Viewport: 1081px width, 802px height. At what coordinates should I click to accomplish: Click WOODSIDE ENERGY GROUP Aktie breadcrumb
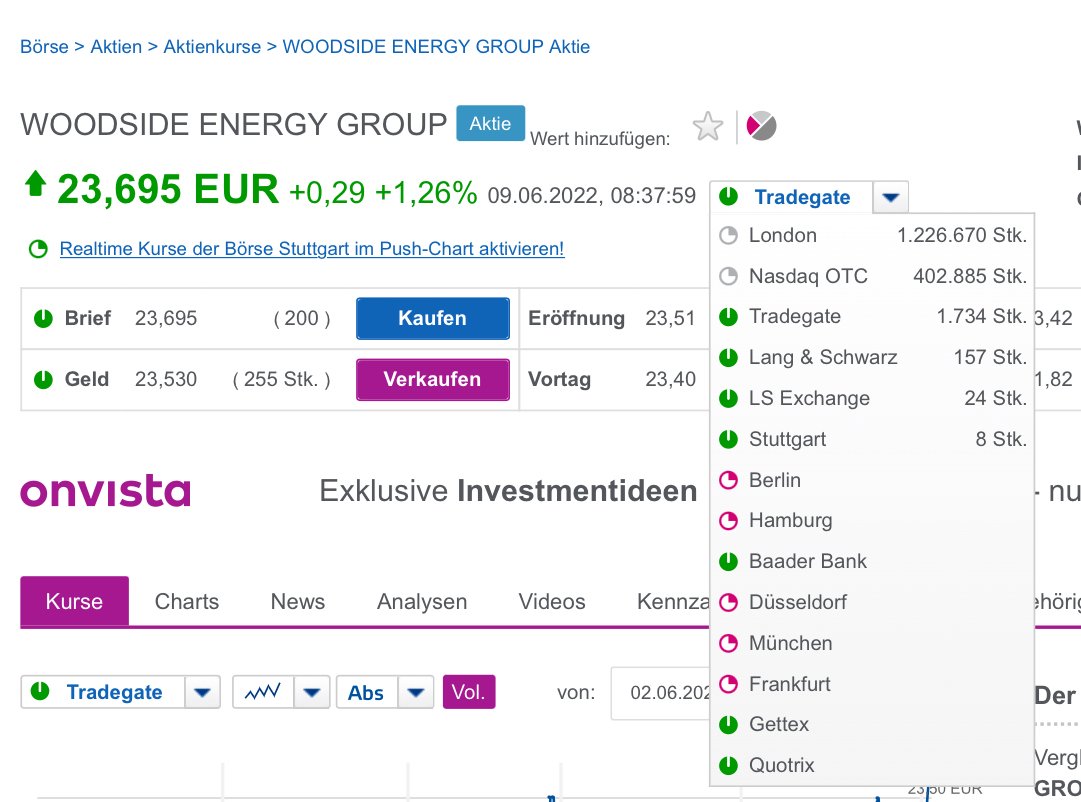click(436, 47)
